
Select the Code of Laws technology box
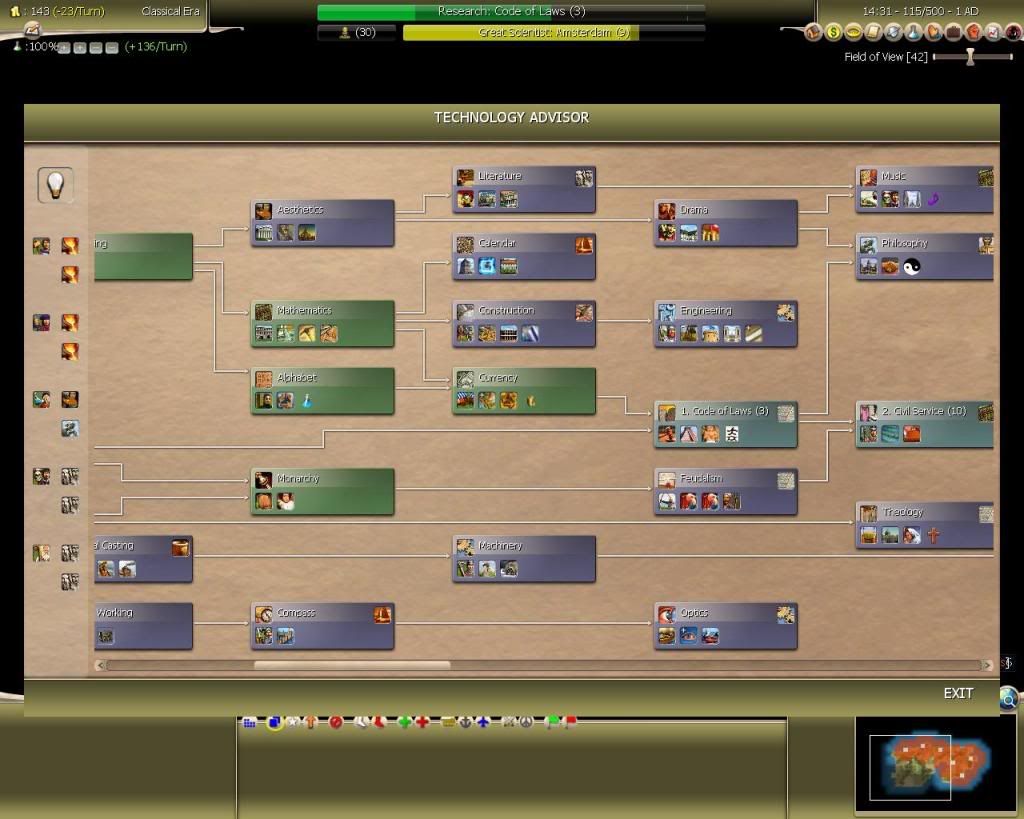[x=726, y=425]
